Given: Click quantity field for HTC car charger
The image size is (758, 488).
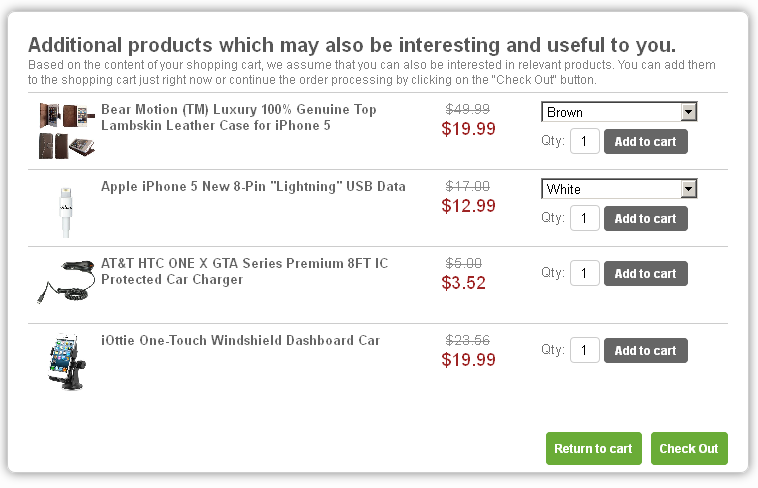Looking at the screenshot, I should pyautogui.click(x=584, y=273).
